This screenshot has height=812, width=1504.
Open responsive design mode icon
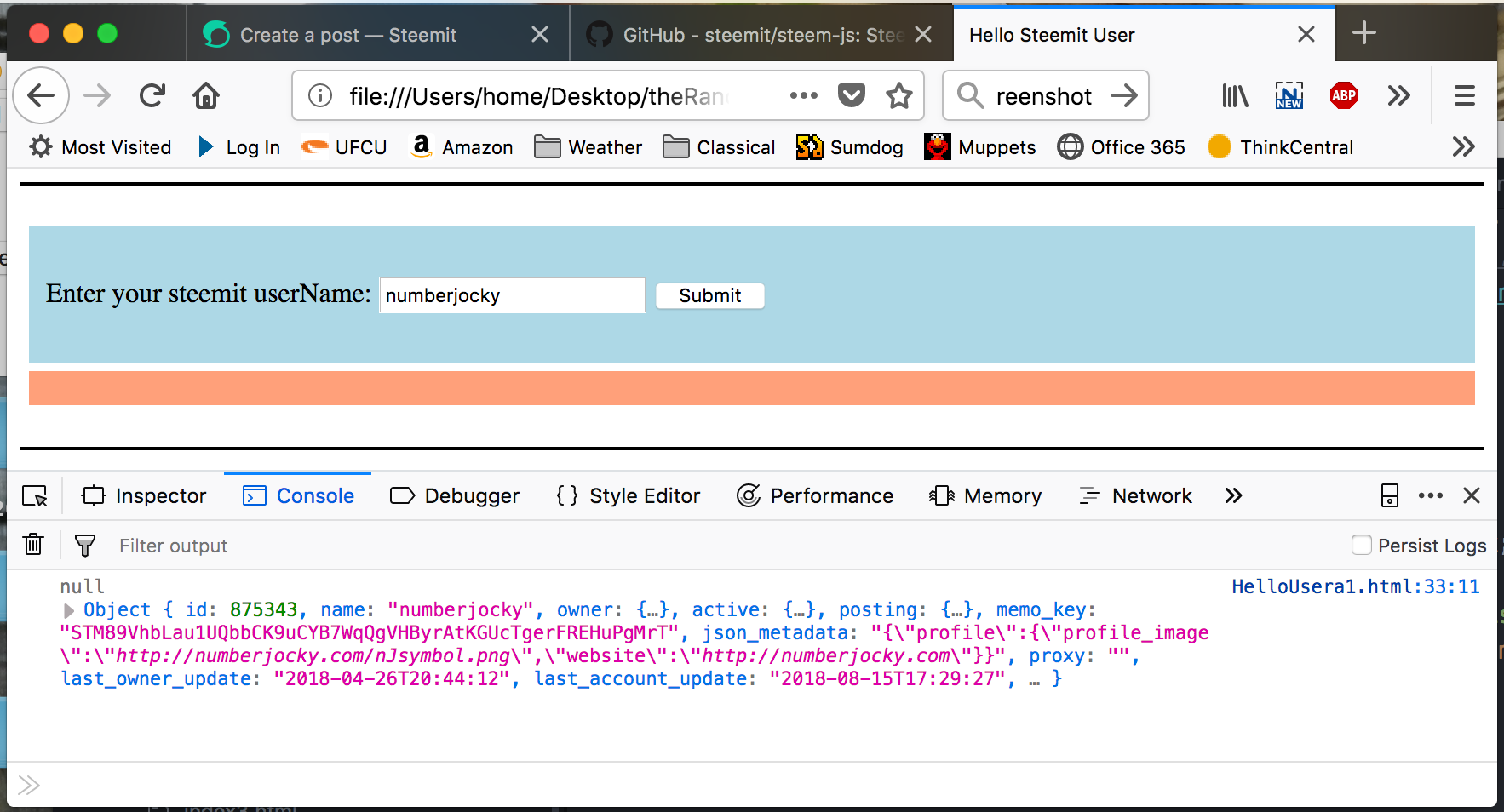[1389, 495]
